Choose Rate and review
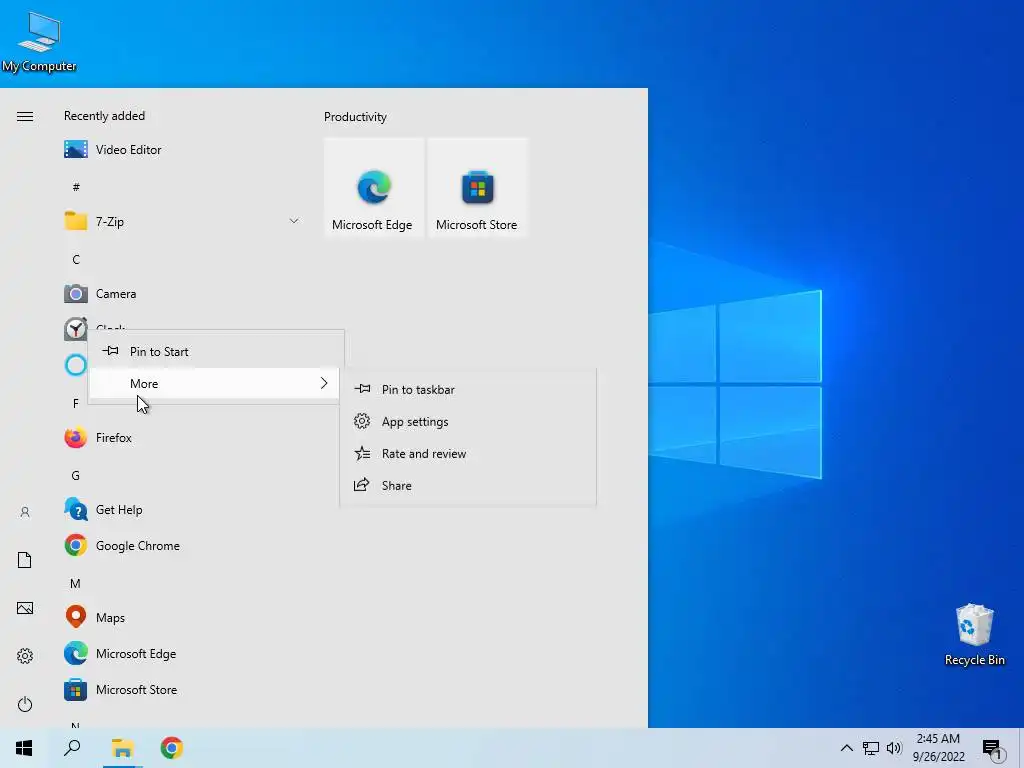The height and width of the screenshot is (768, 1024). click(x=468, y=453)
